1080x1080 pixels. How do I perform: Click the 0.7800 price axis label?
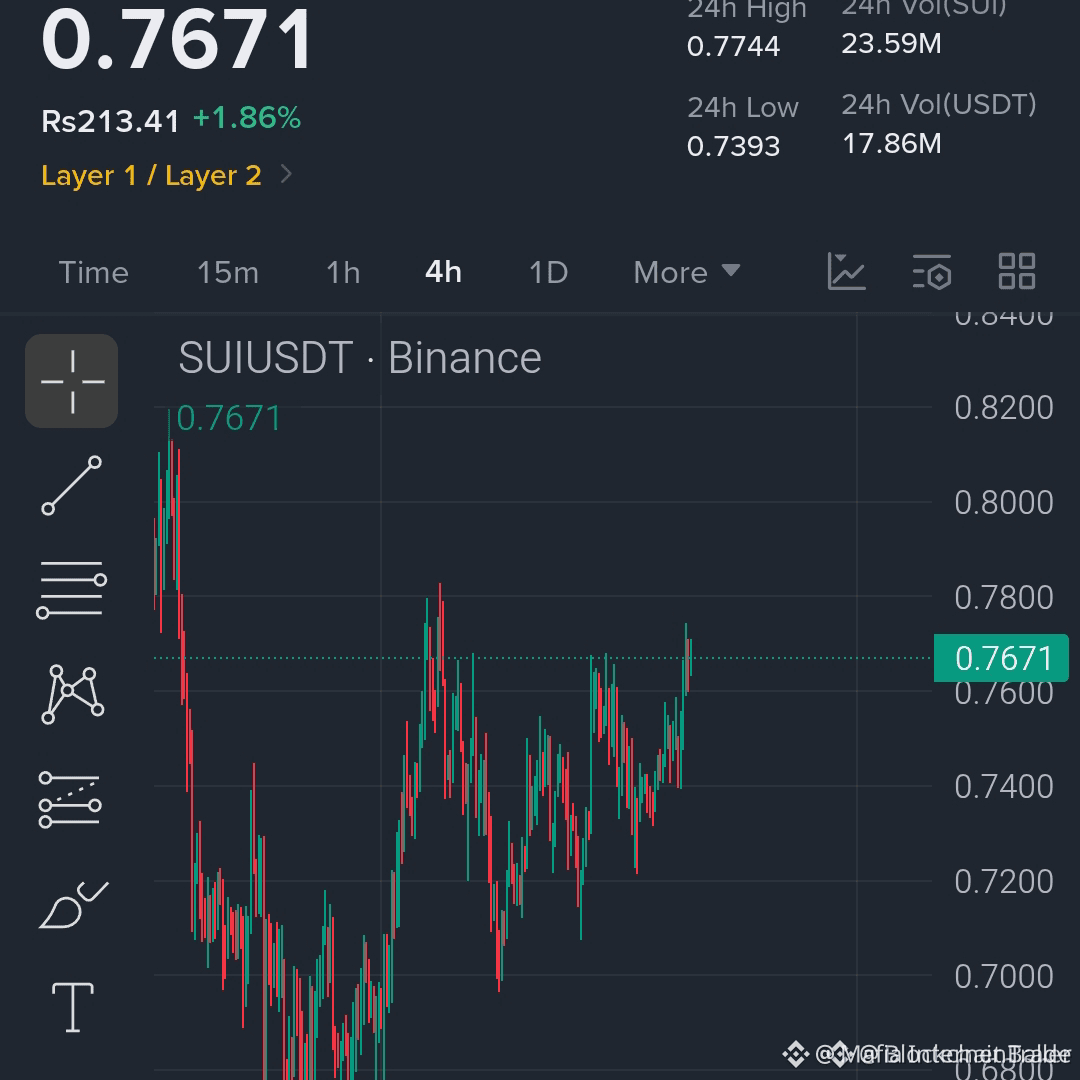click(x=1004, y=598)
